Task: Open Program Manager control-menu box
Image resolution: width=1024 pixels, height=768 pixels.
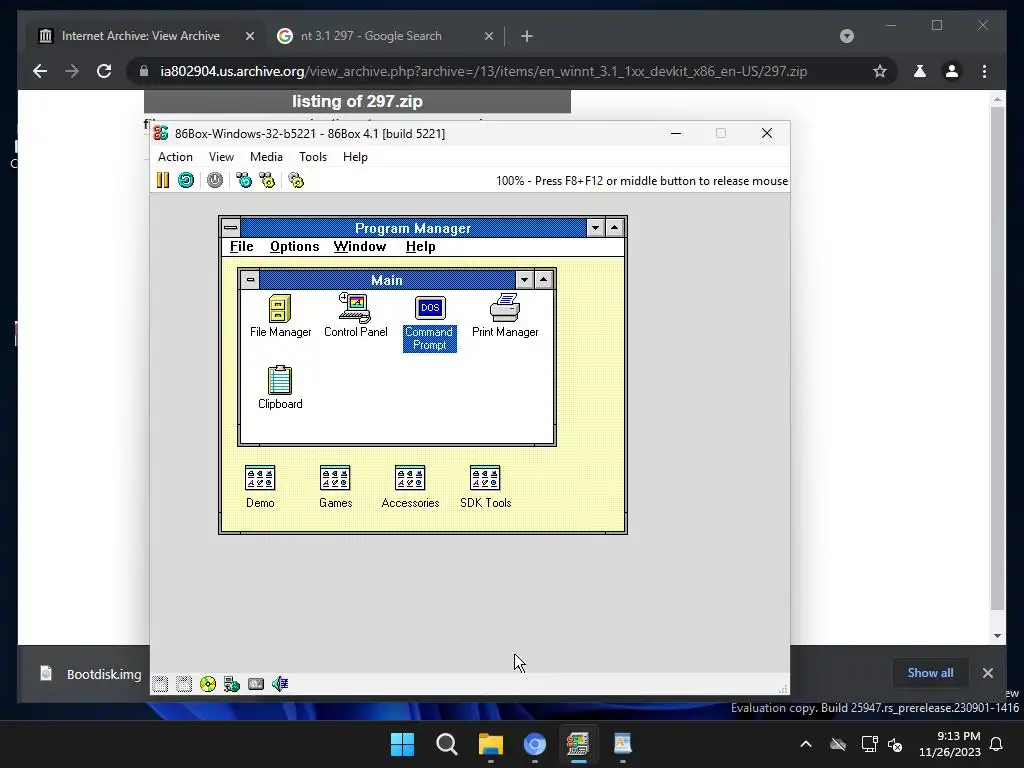Action: pos(231,228)
